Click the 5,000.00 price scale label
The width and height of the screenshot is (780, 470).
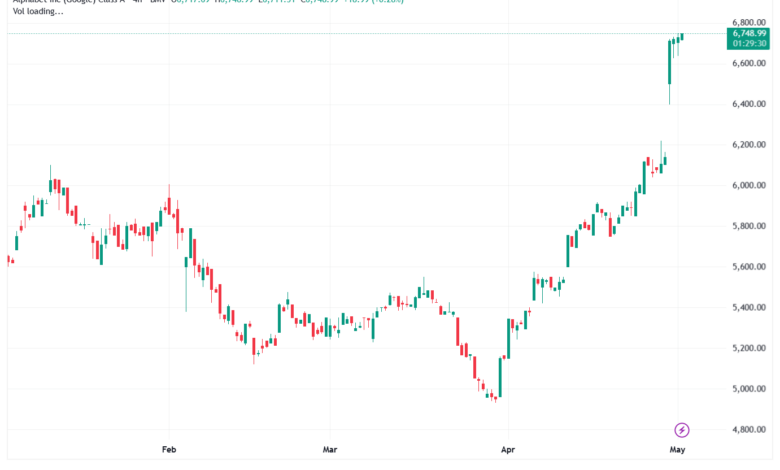pos(749,389)
